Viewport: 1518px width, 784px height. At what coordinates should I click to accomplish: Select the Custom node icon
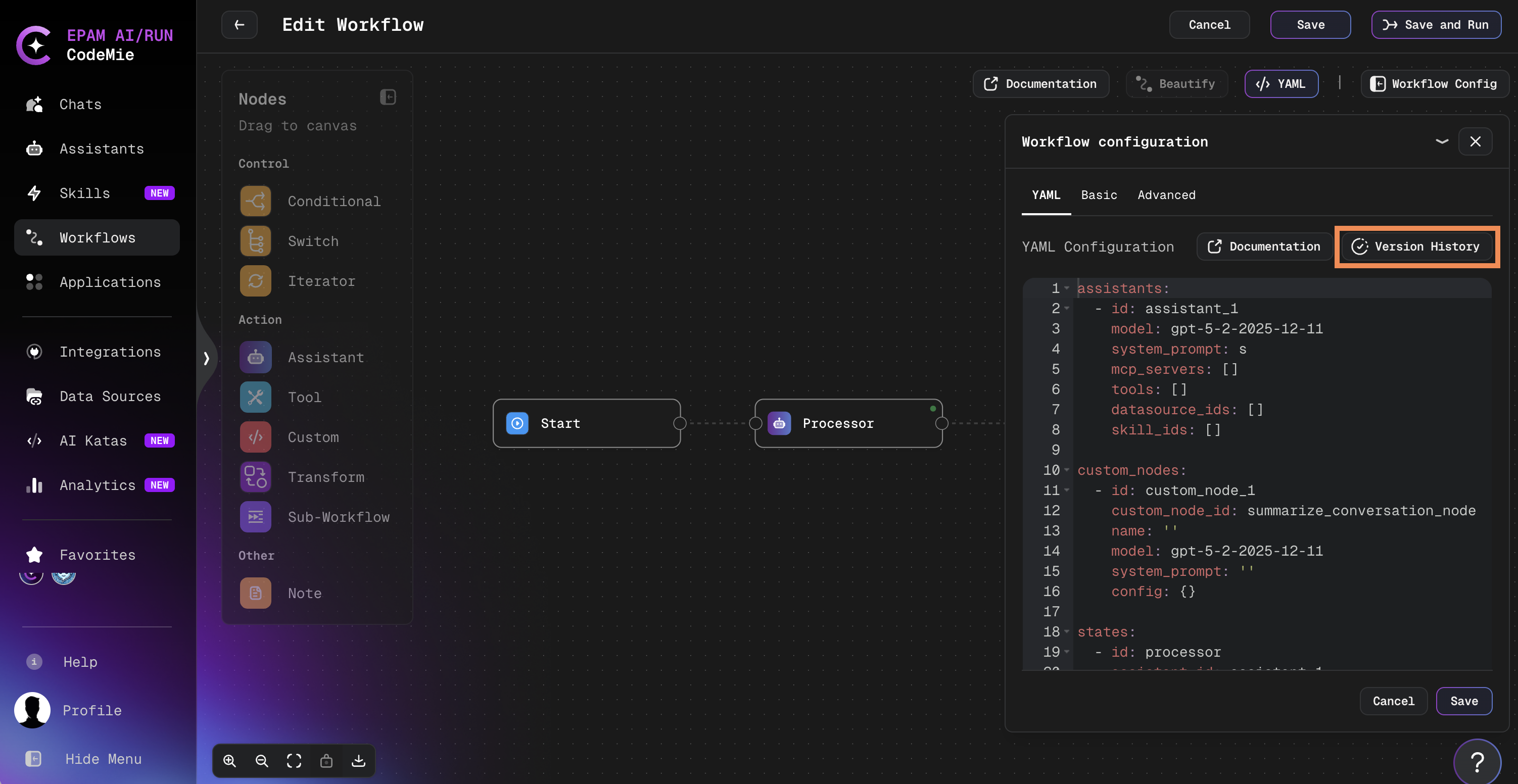255,437
